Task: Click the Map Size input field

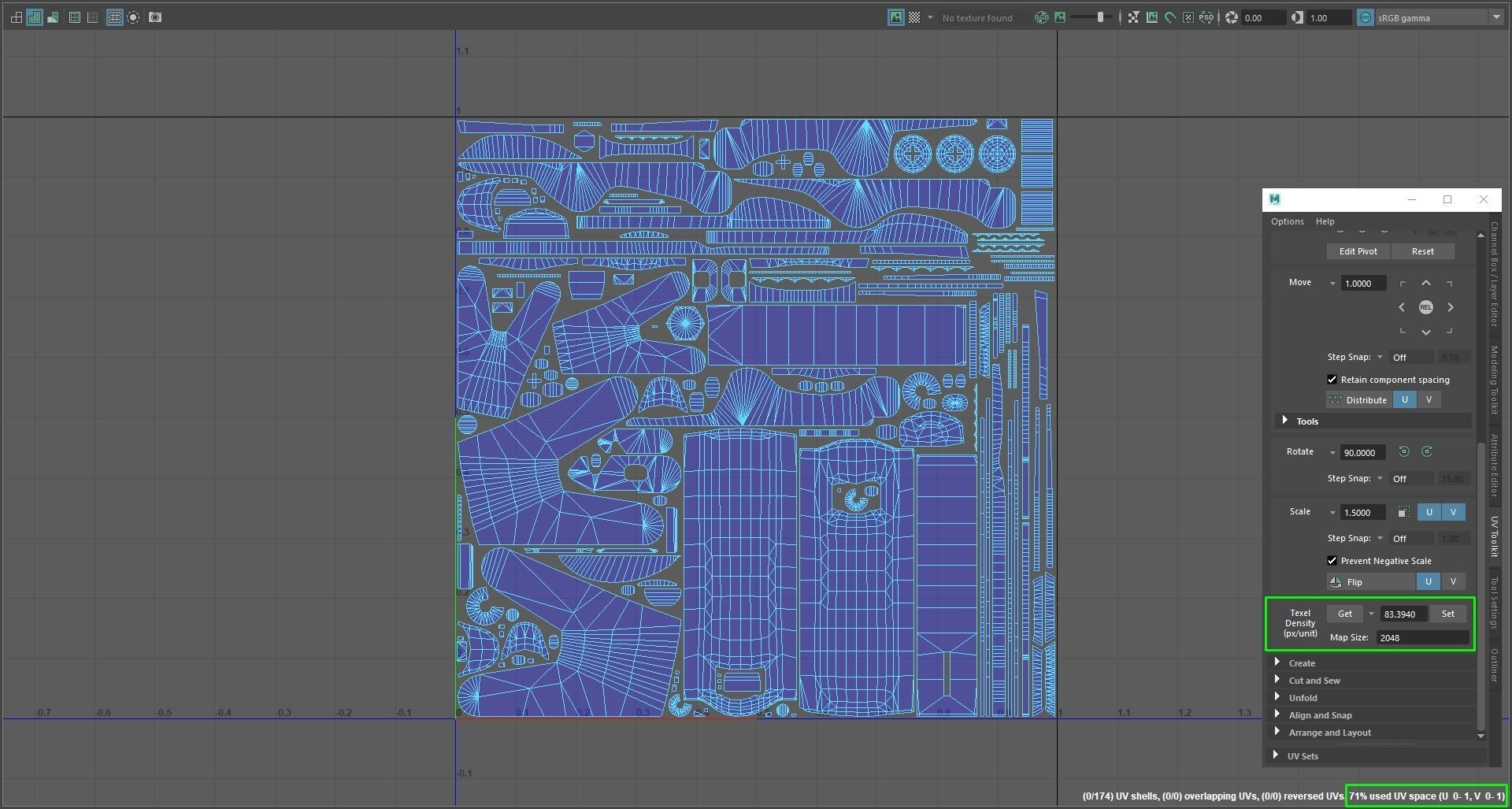Action: click(x=1422, y=638)
